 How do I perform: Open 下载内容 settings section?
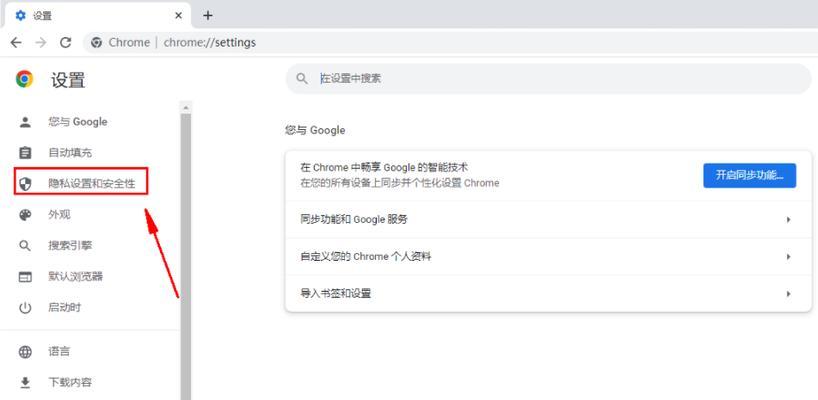[x=70, y=382]
